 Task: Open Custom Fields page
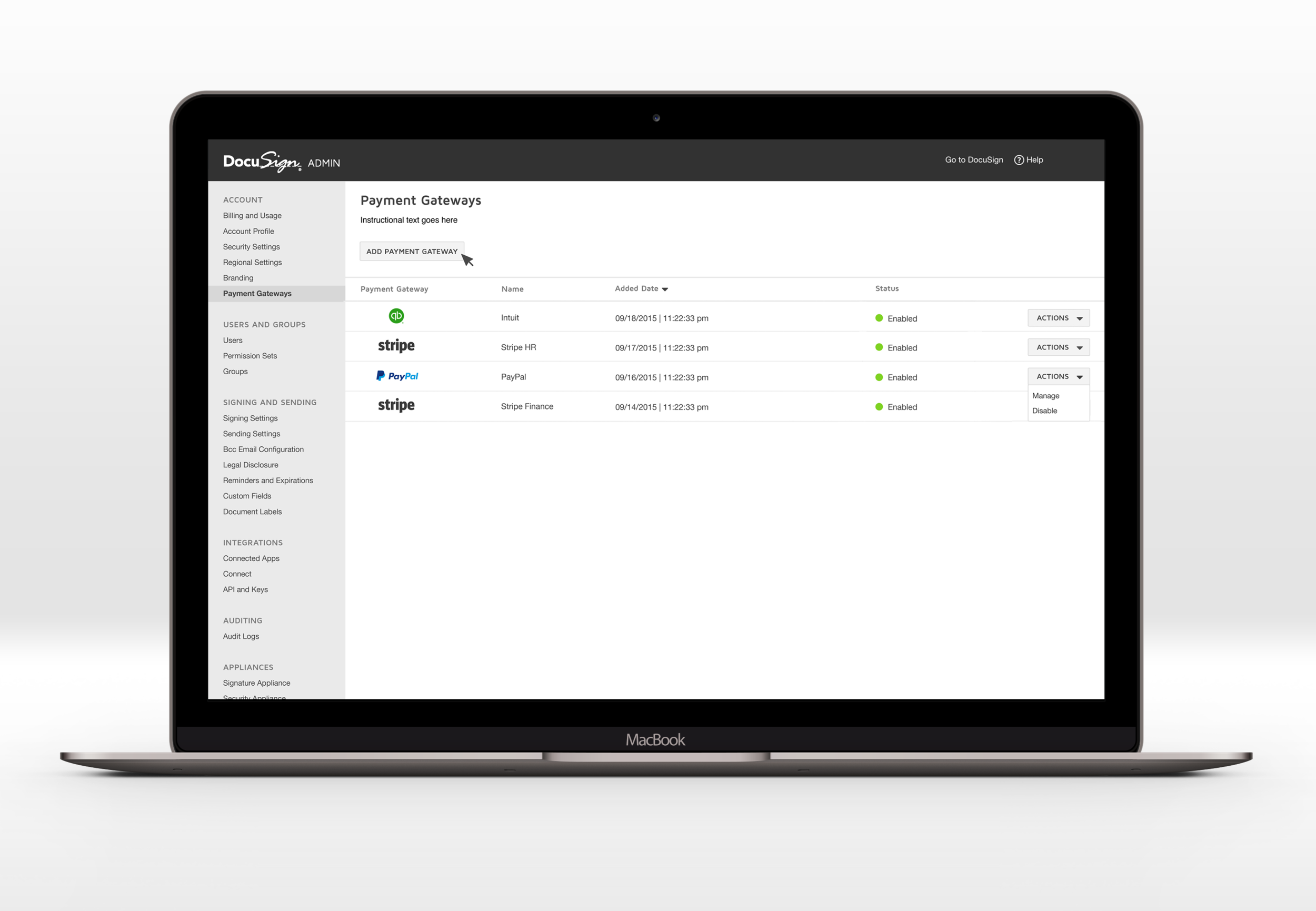[x=247, y=496]
